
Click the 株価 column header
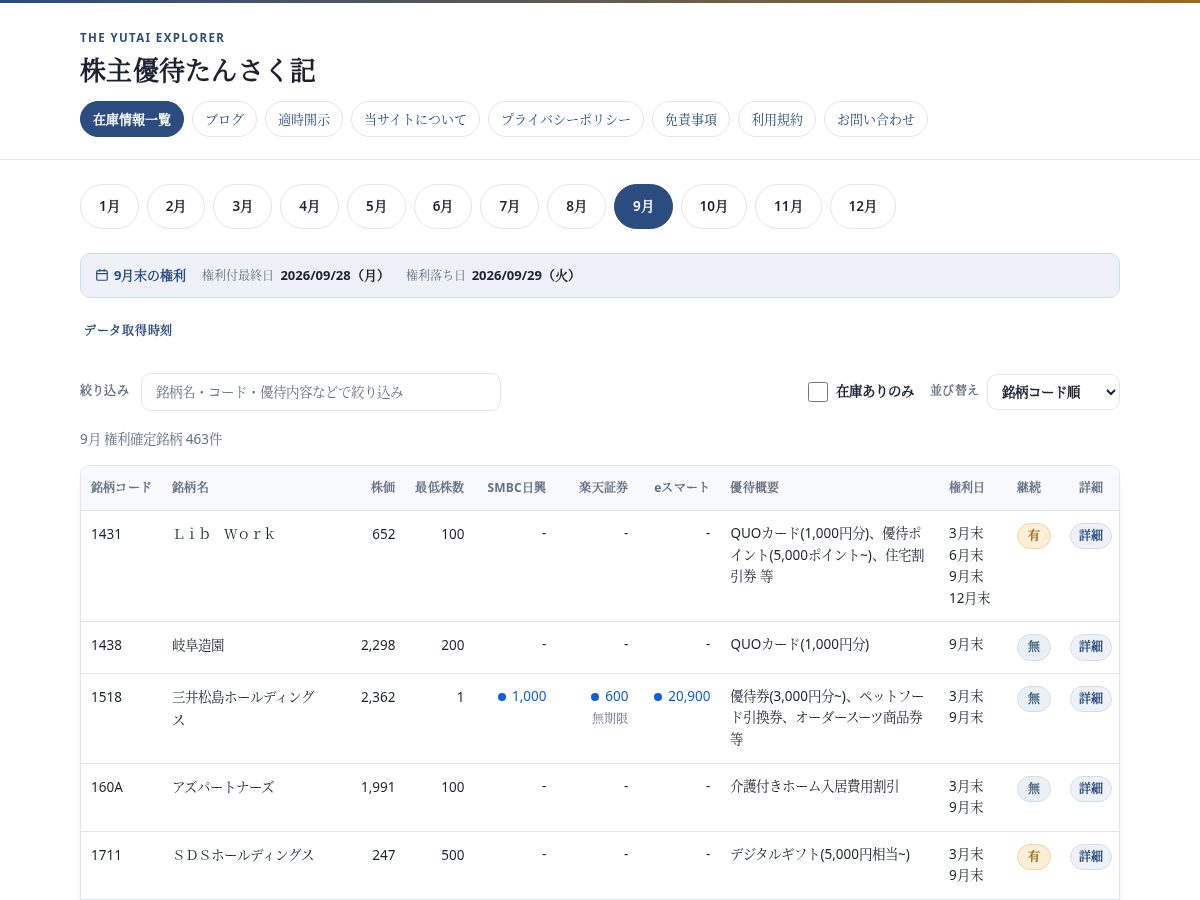click(x=383, y=488)
